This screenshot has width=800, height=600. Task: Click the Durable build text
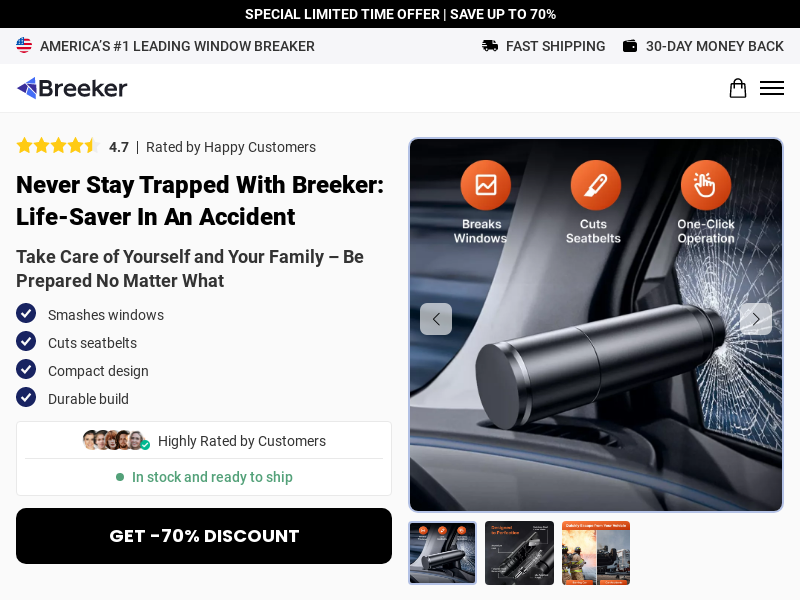88,399
